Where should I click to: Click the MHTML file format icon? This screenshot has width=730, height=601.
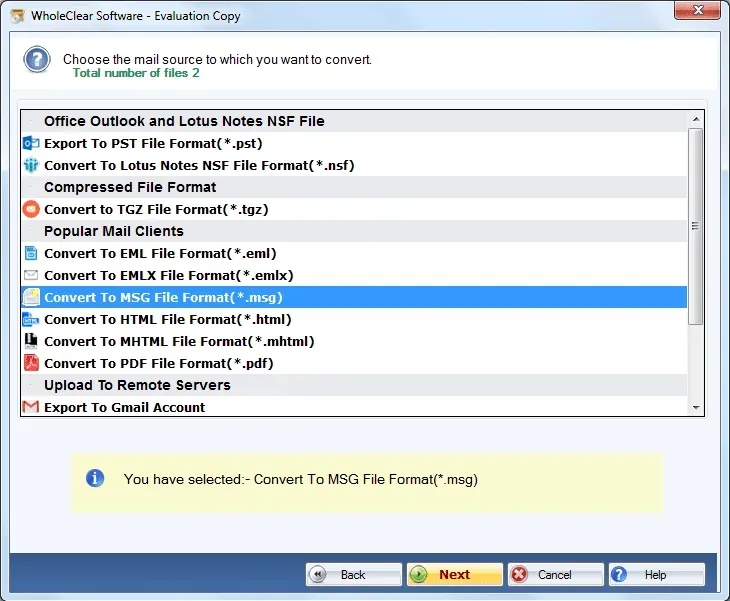31,341
